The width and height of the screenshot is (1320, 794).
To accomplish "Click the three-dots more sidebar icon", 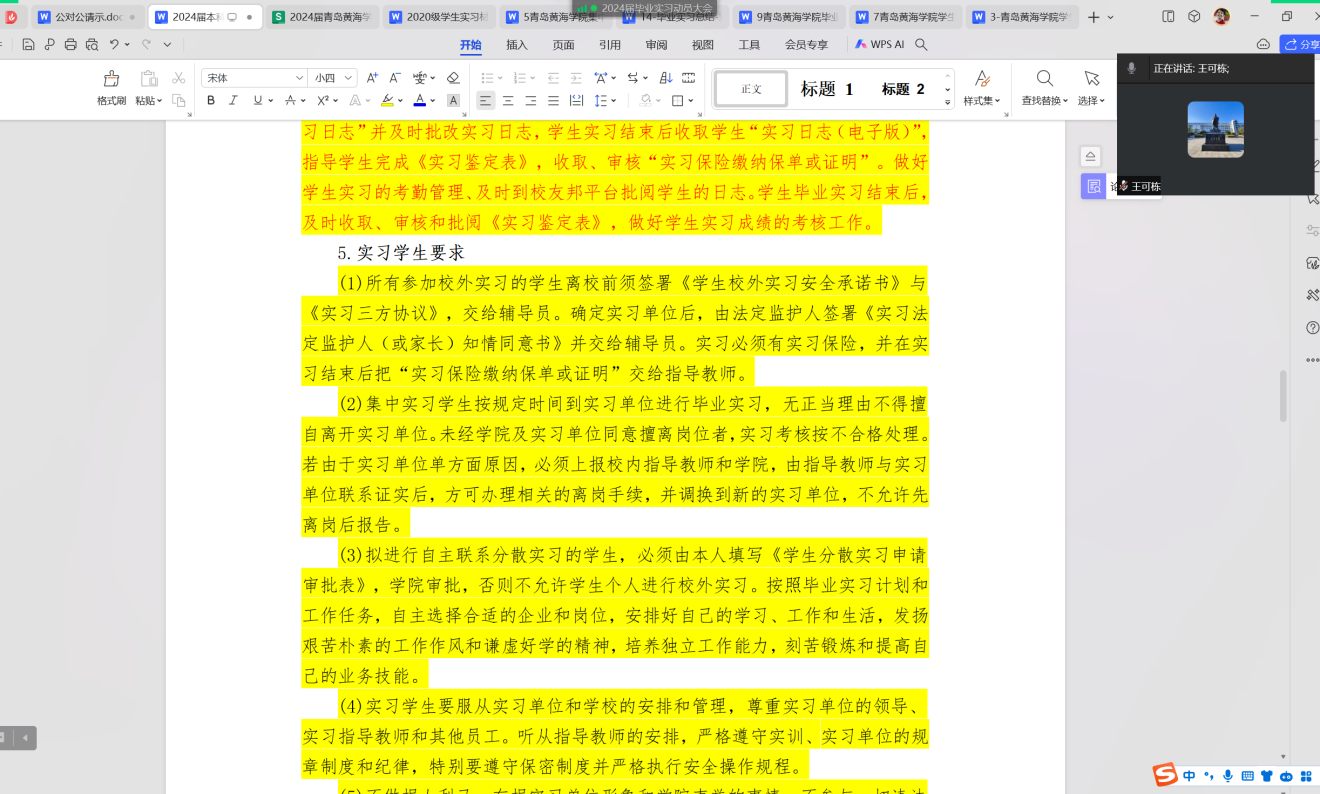I will pyautogui.click(x=1312, y=360).
